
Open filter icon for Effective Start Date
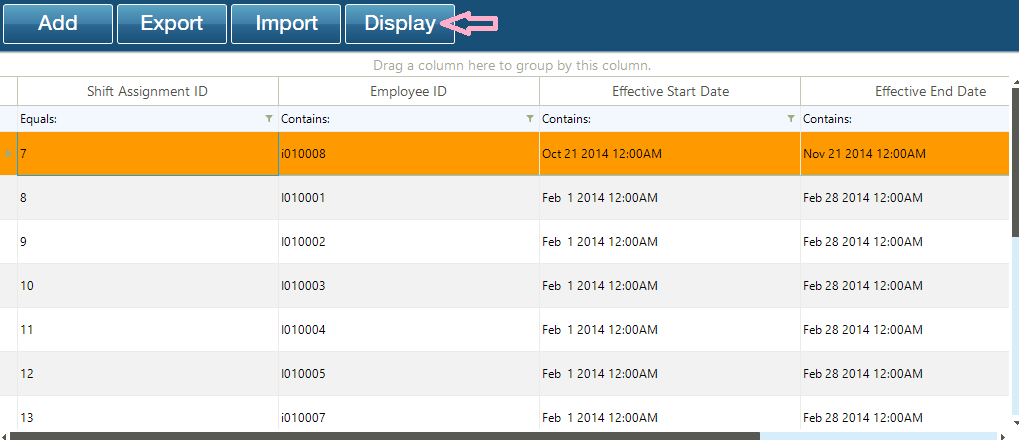[791, 119]
